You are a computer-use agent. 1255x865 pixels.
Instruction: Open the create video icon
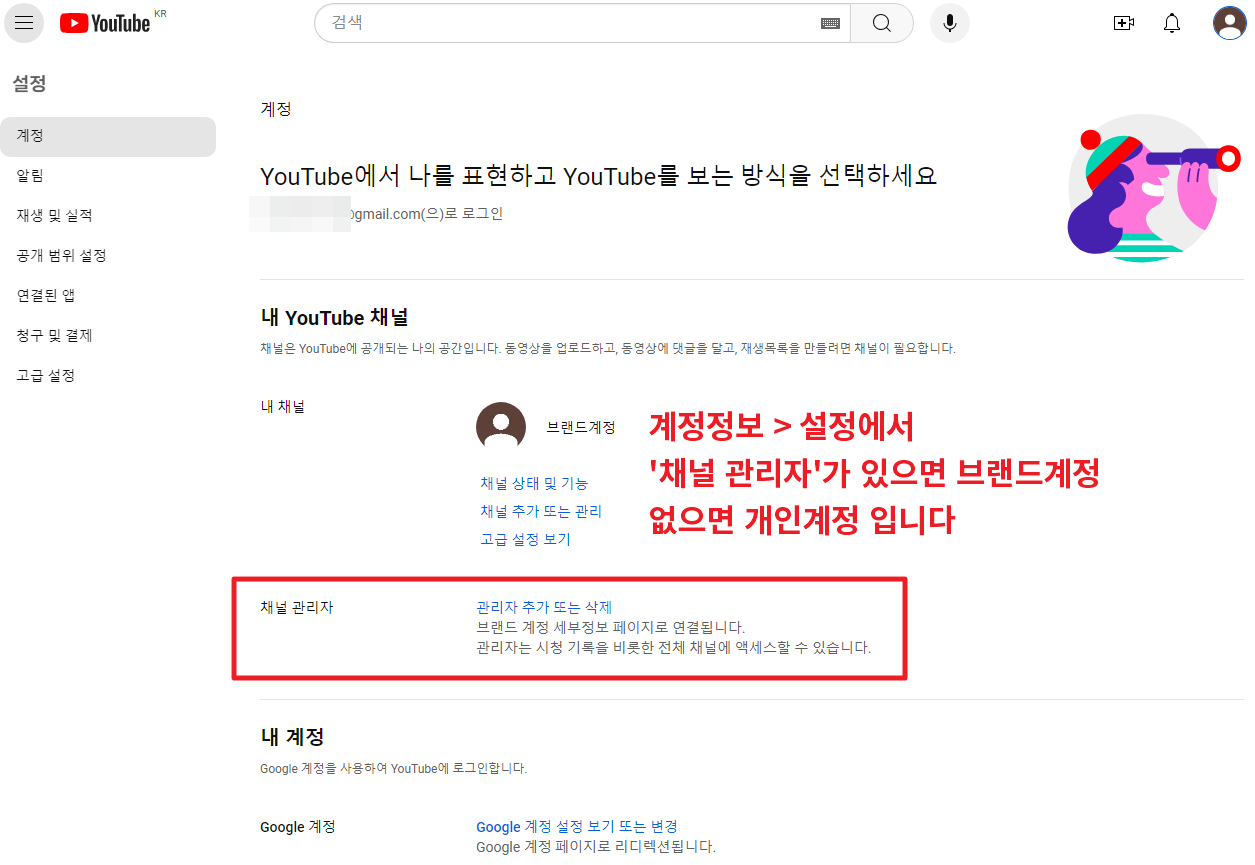tap(1123, 23)
